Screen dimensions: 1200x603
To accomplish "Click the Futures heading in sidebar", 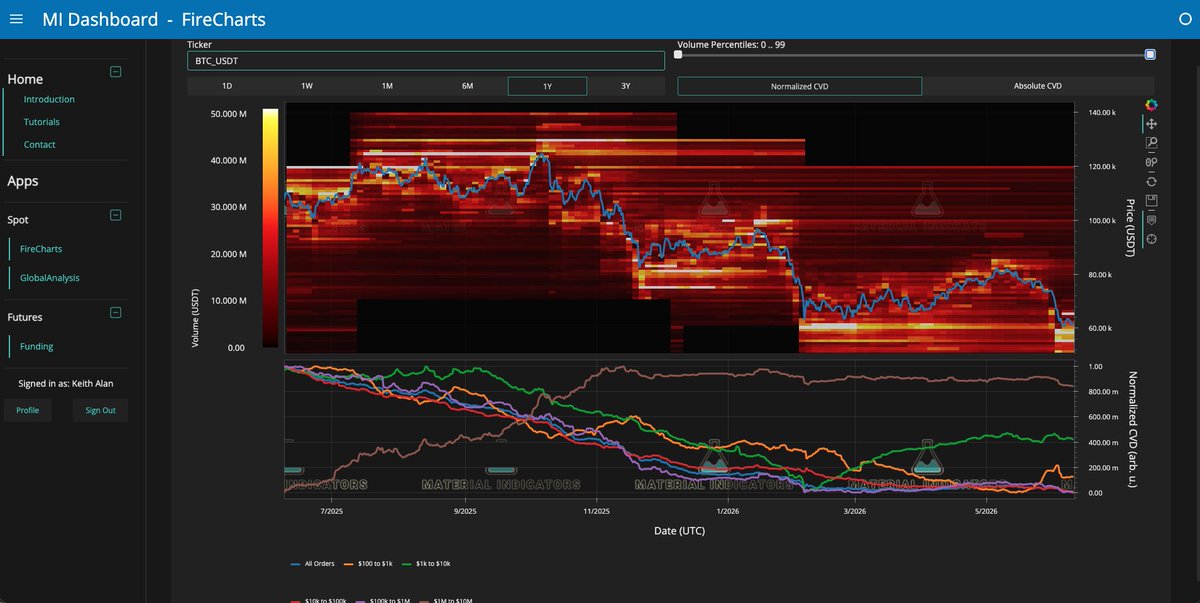I will tap(25, 317).
